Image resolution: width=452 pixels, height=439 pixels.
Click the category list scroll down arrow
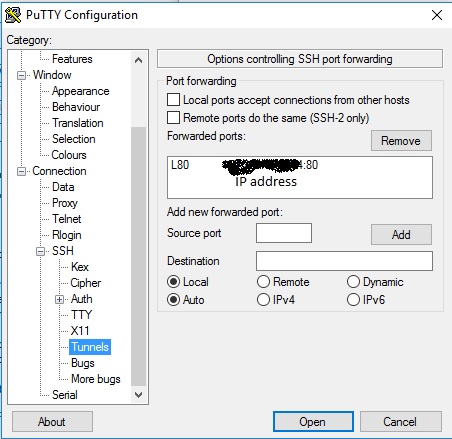(138, 395)
